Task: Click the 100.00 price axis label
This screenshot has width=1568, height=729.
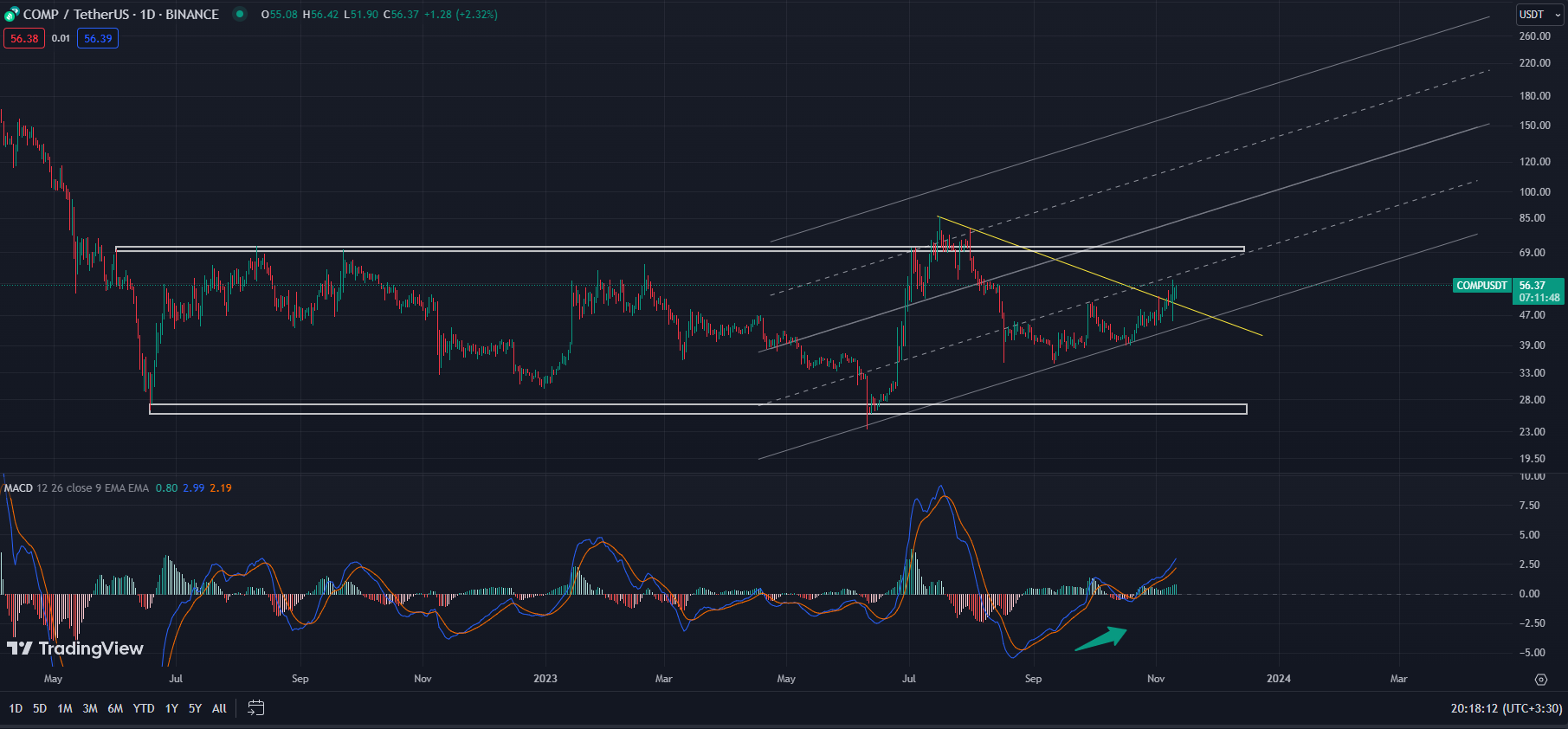Action: pyautogui.click(x=1534, y=192)
